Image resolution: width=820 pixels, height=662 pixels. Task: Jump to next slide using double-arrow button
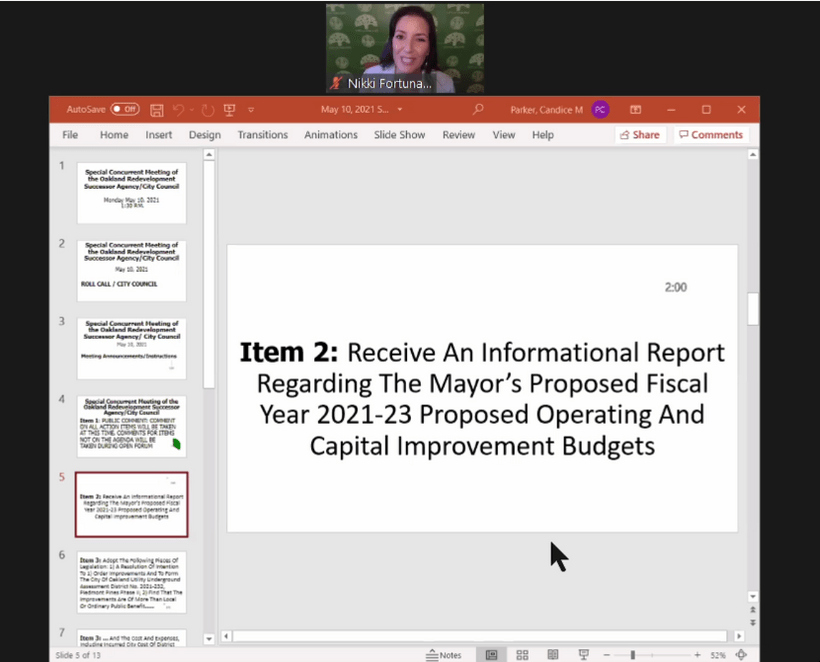click(x=753, y=611)
